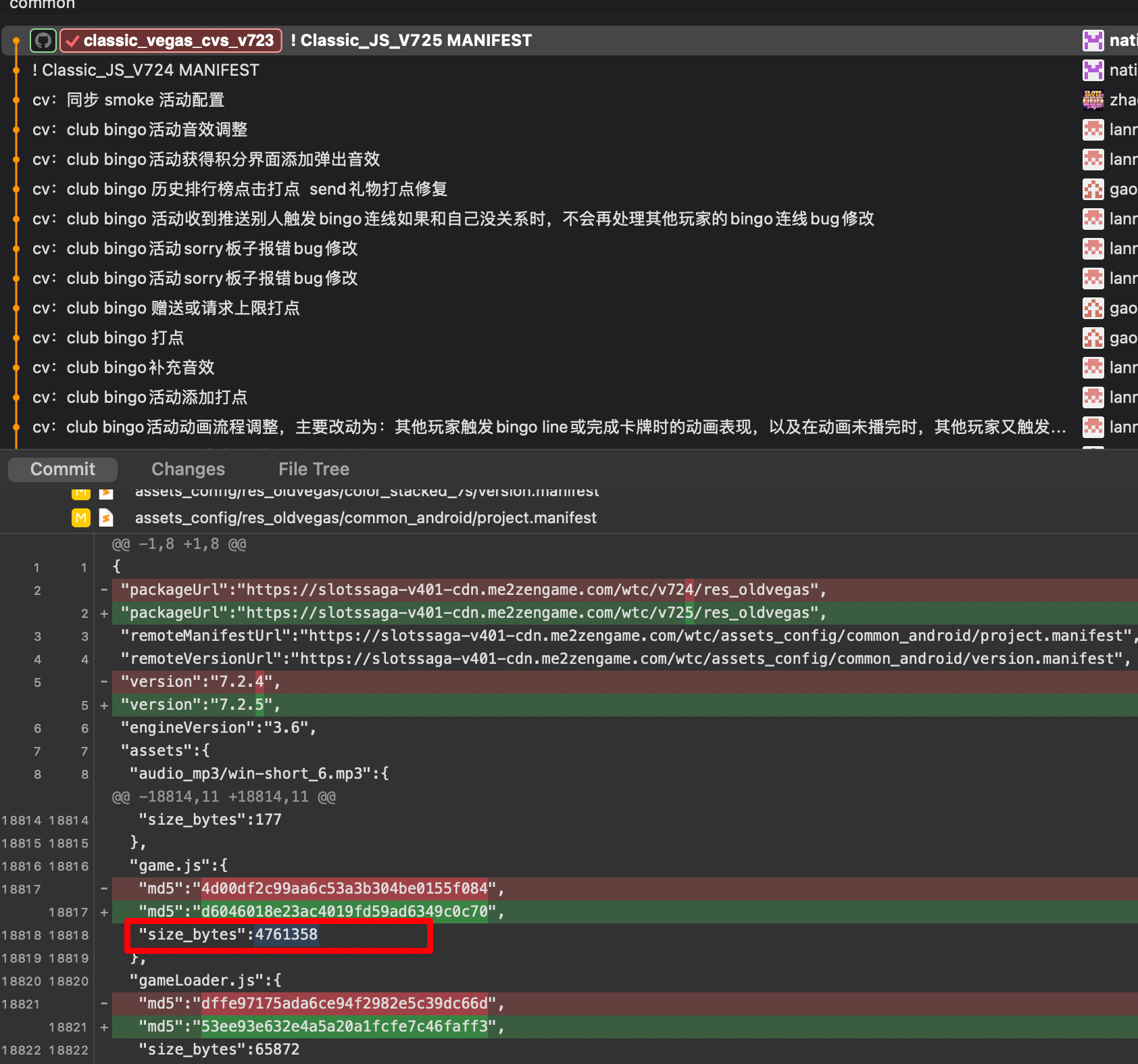Screen dimensions: 1138x1064
Task: Click author avatar on club bingo 打点 commit
Action: coord(1093,338)
